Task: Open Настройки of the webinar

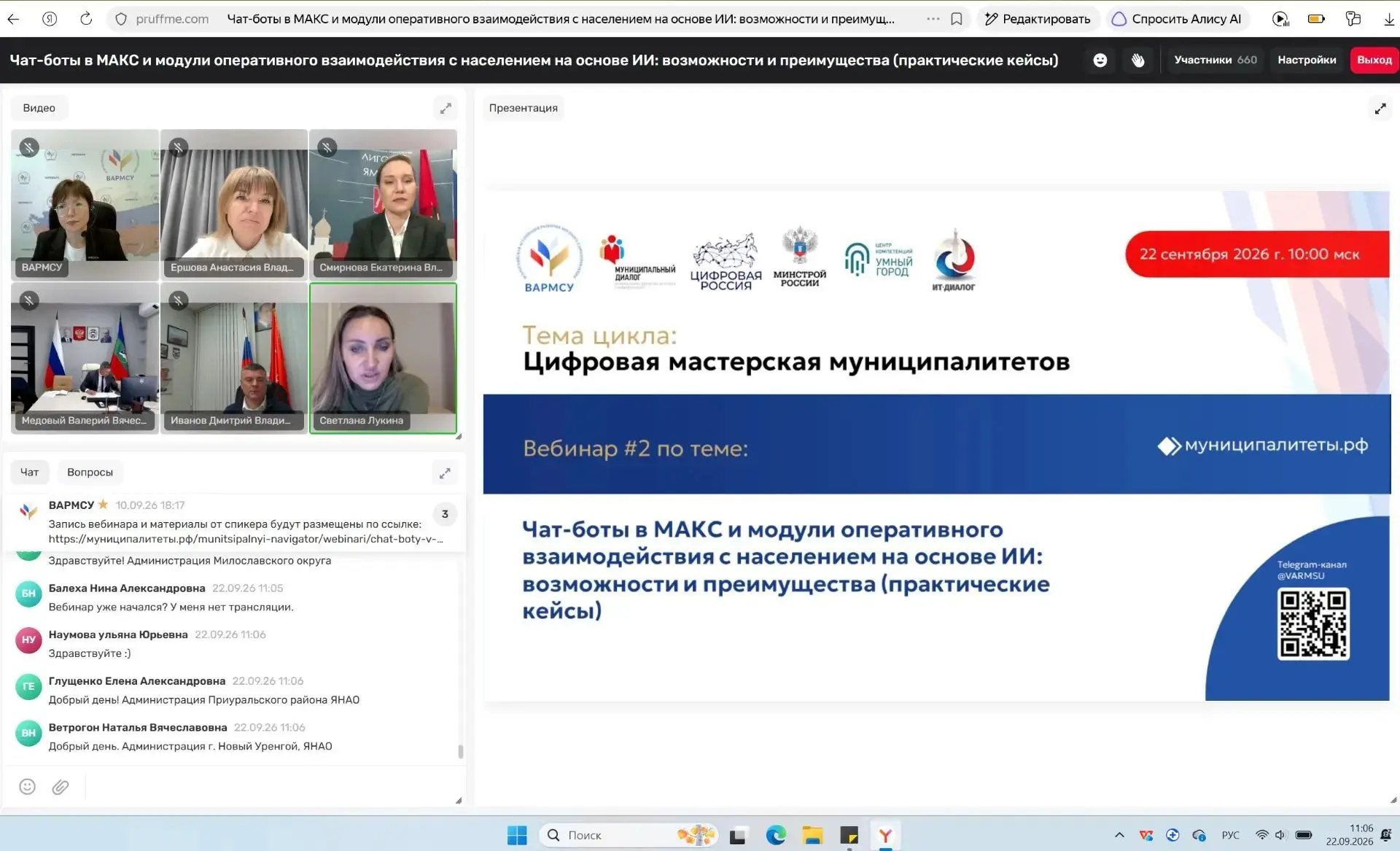Action: pyautogui.click(x=1307, y=60)
